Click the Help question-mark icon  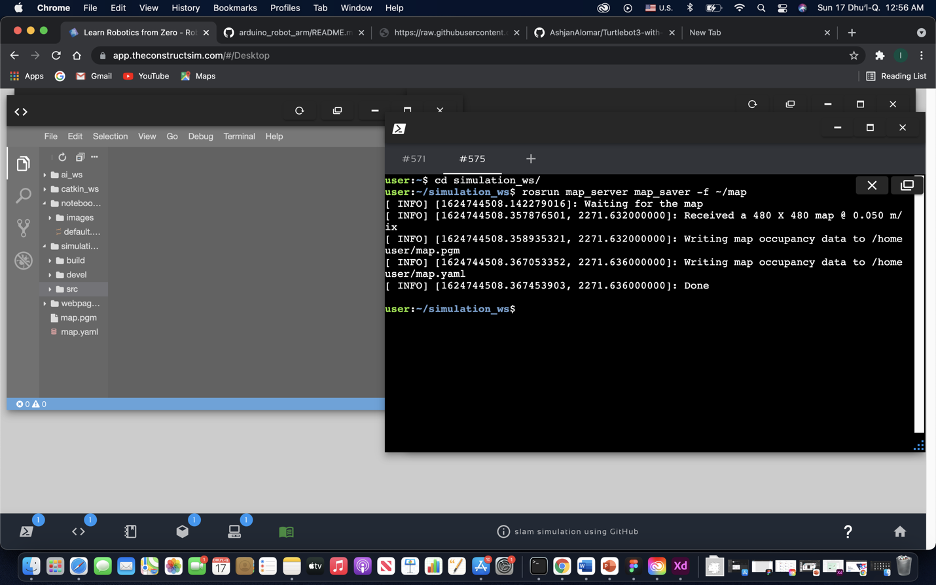(847, 531)
